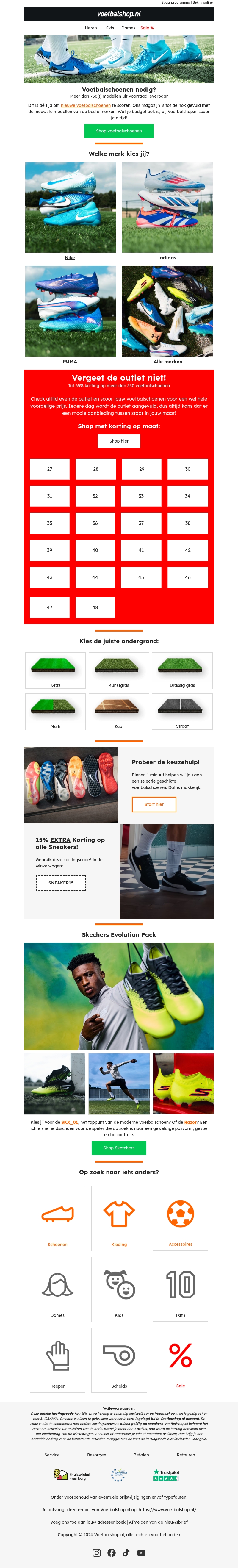Open the Sale % menu item
The width and height of the screenshot is (238, 1568).
(147, 28)
